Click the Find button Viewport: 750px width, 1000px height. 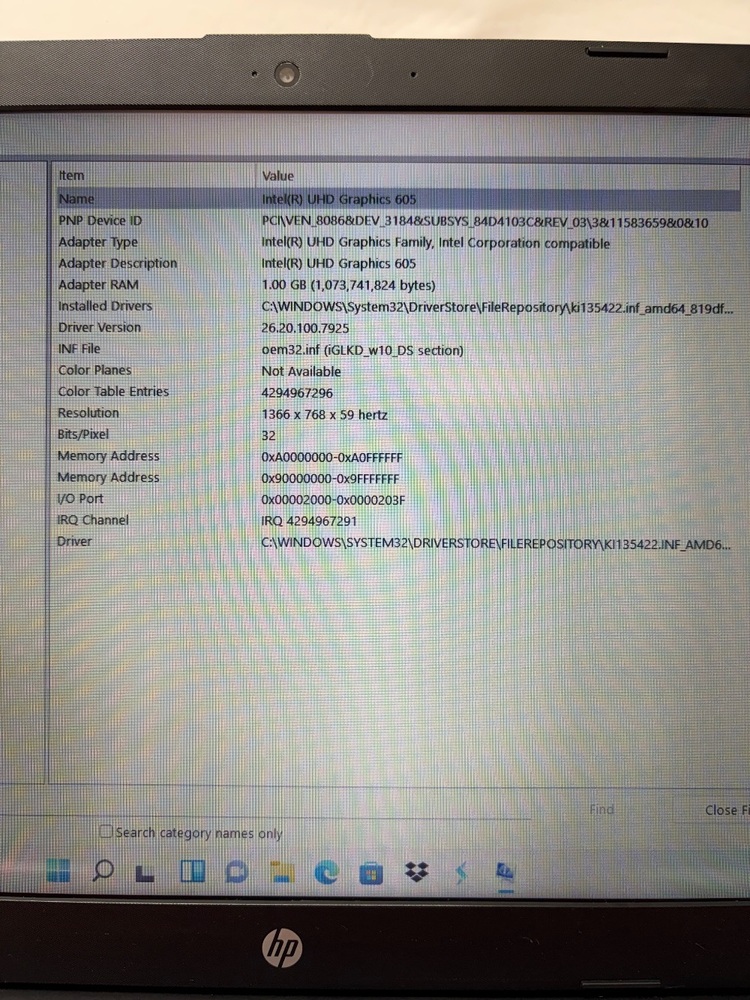[x=602, y=810]
